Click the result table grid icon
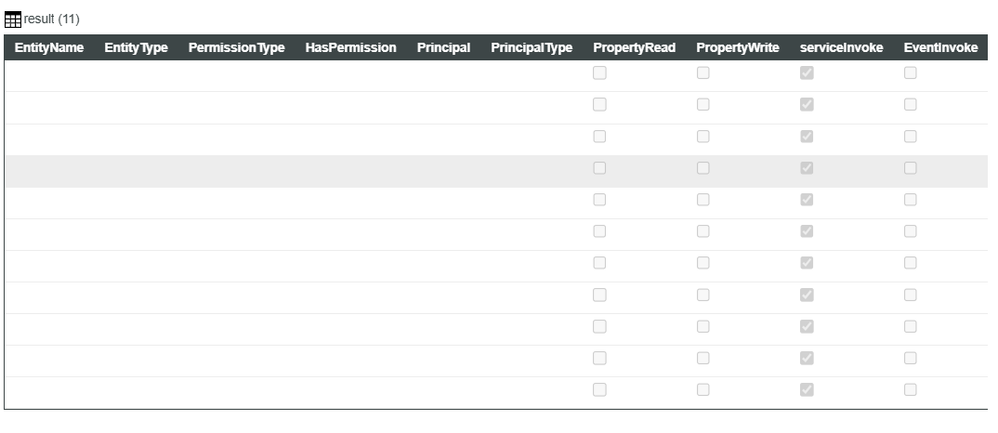Viewport: 998px width, 433px height. [13, 20]
